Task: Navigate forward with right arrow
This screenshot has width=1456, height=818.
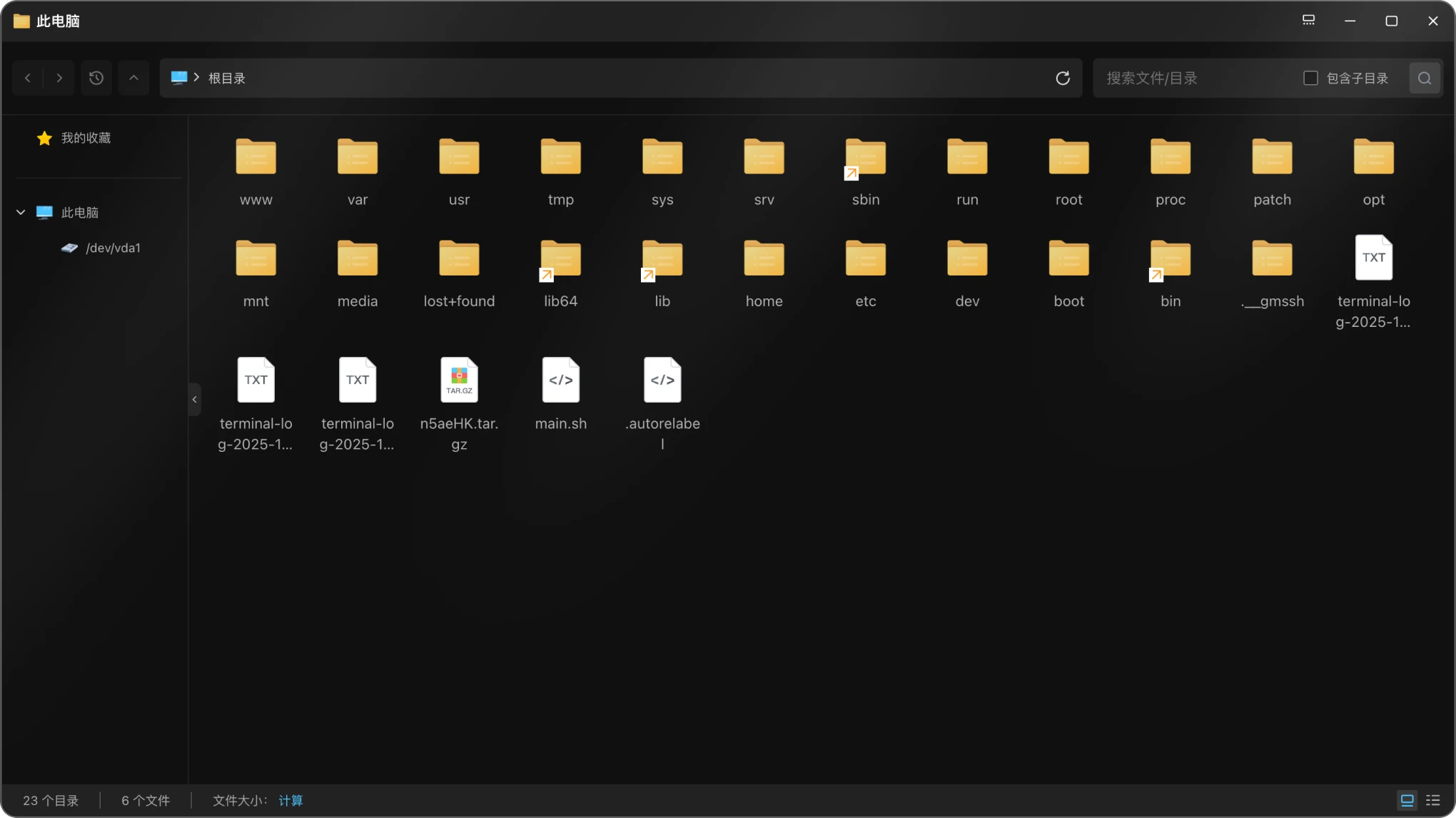Action: tap(59, 78)
